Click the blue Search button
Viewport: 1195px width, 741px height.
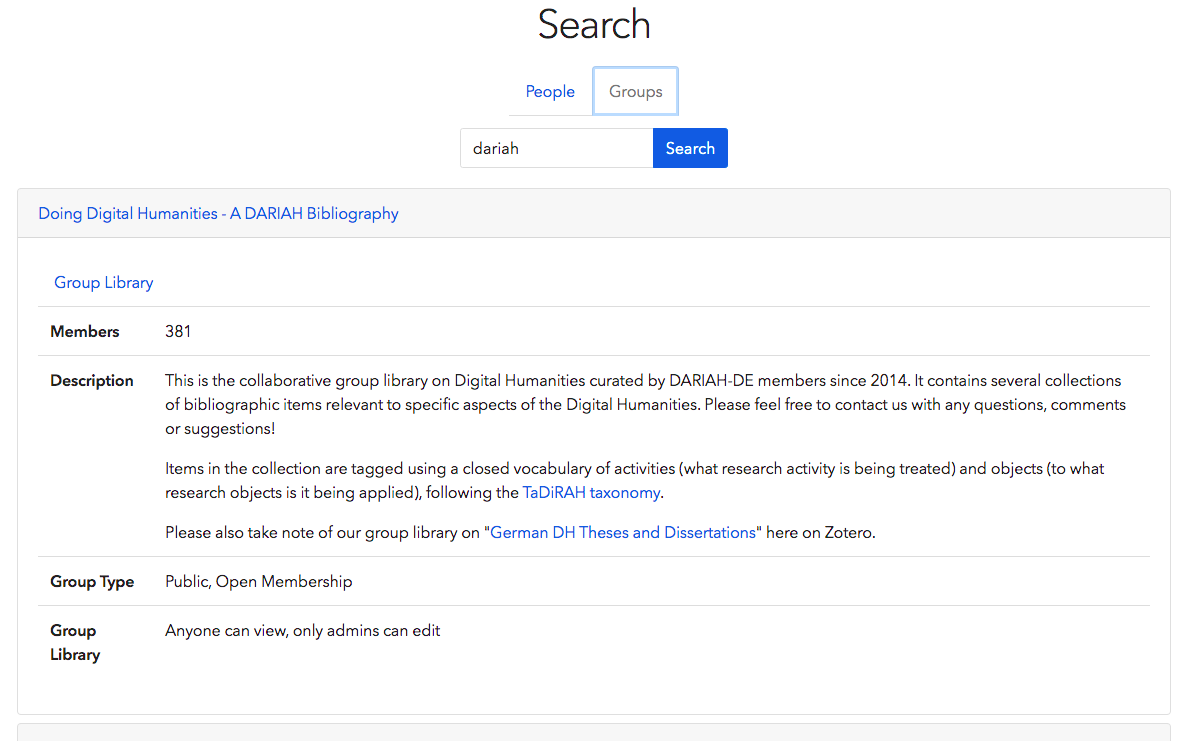pyautogui.click(x=690, y=148)
